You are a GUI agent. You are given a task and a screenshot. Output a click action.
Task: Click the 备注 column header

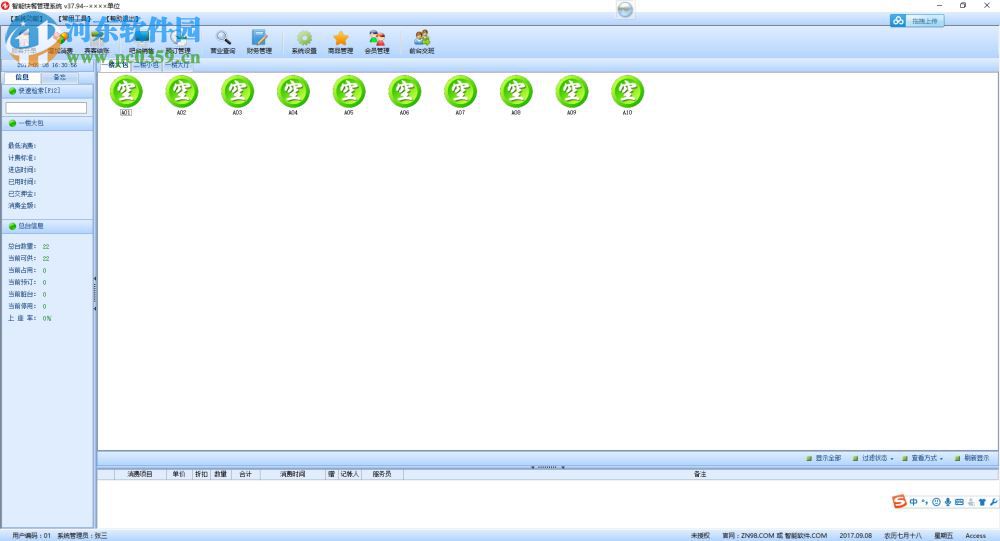(x=700, y=474)
